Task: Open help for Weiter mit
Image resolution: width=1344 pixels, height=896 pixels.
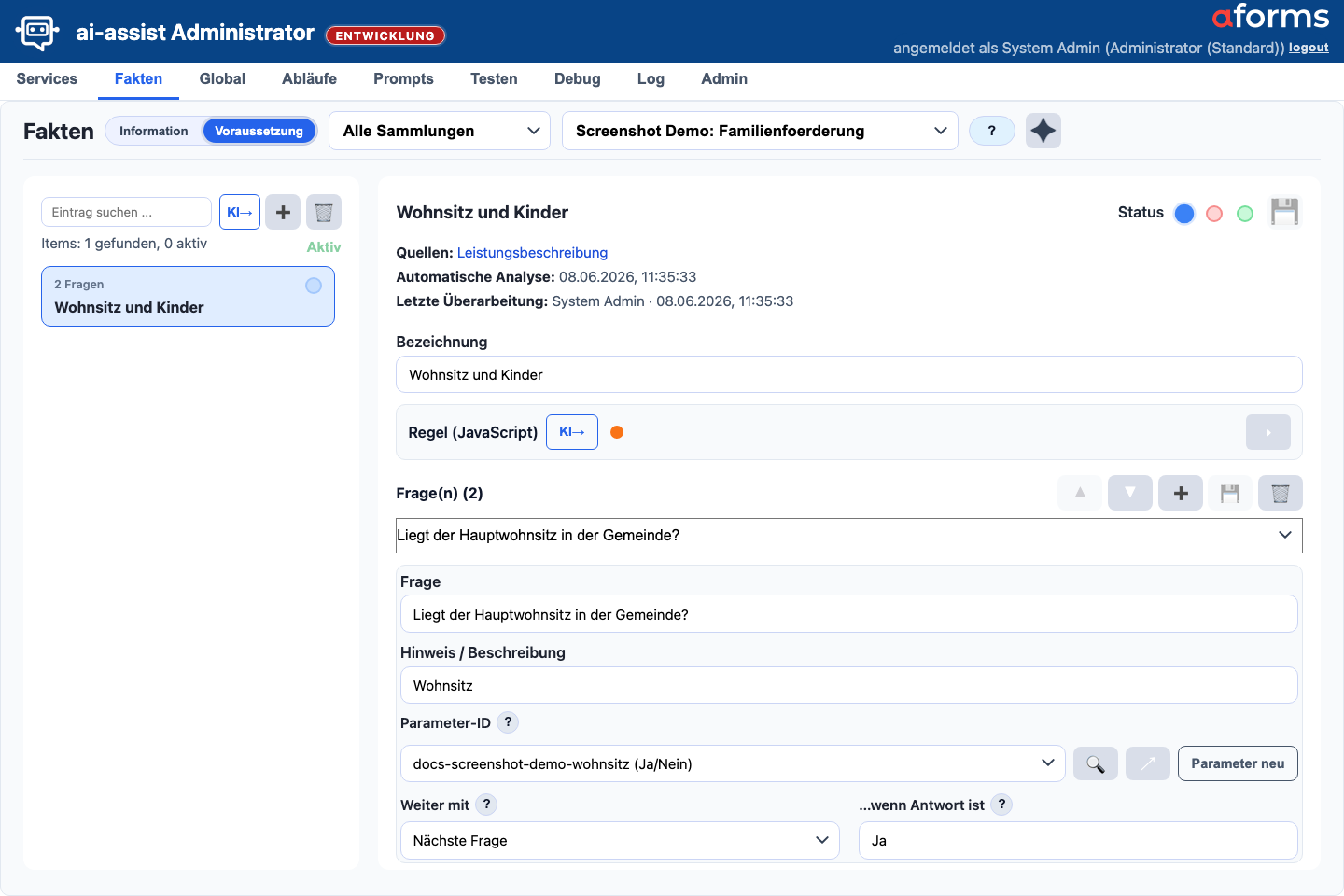Action: [x=486, y=805]
